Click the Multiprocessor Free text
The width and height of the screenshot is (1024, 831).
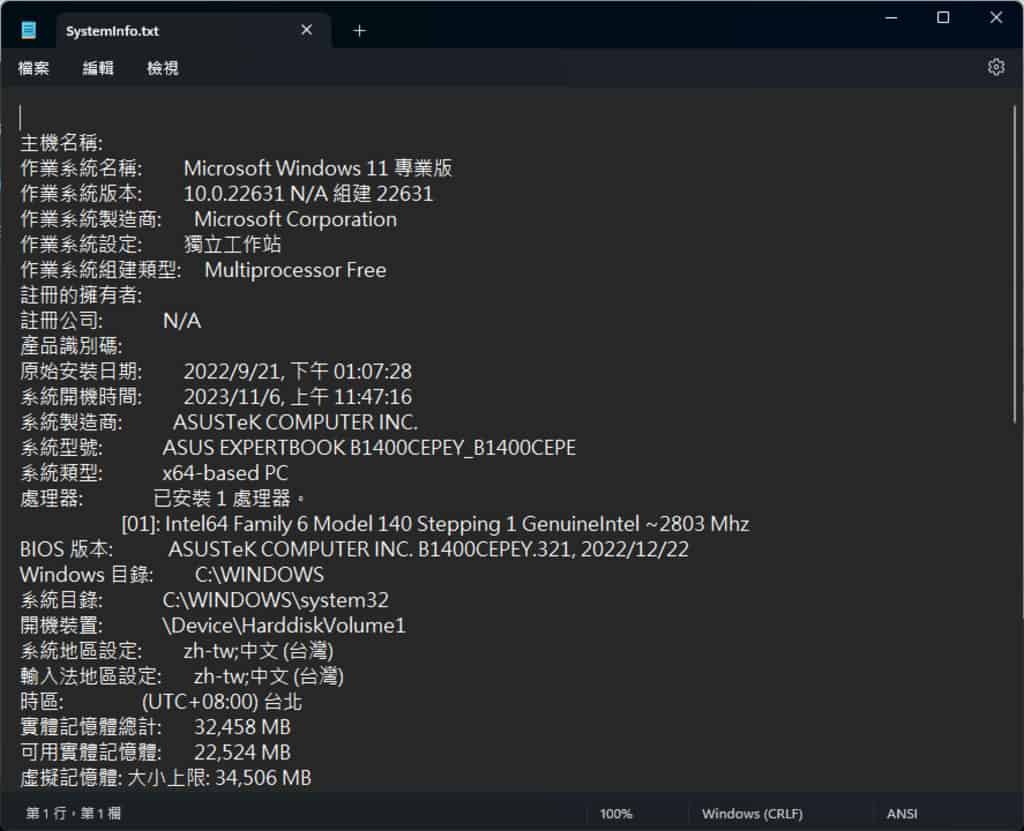click(x=295, y=270)
